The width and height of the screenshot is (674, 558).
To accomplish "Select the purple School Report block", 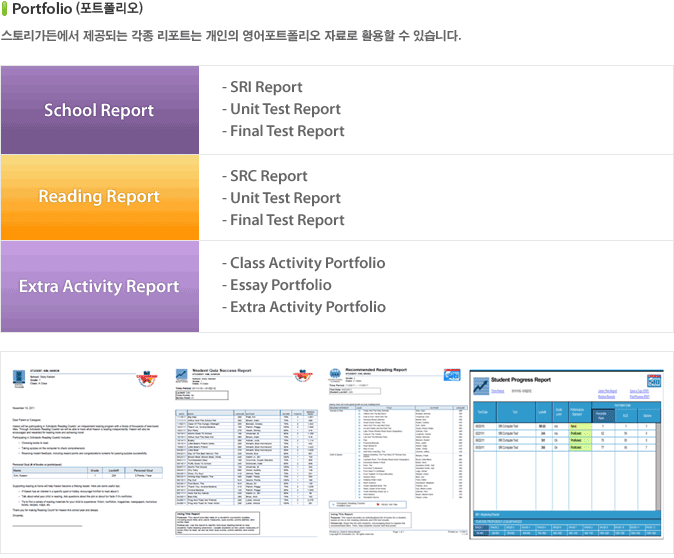I will pyautogui.click(x=99, y=110).
